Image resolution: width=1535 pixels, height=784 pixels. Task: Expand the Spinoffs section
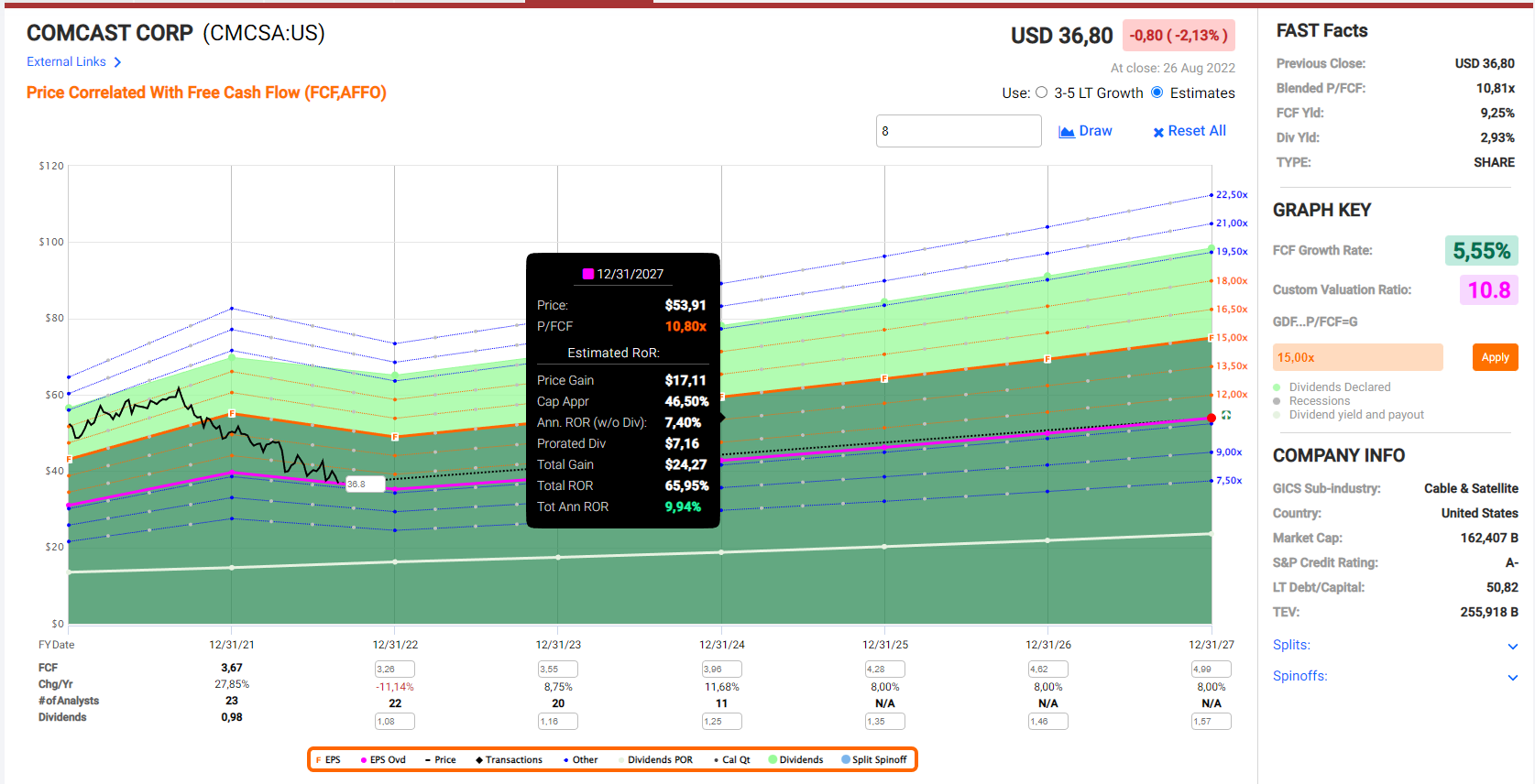[1512, 677]
